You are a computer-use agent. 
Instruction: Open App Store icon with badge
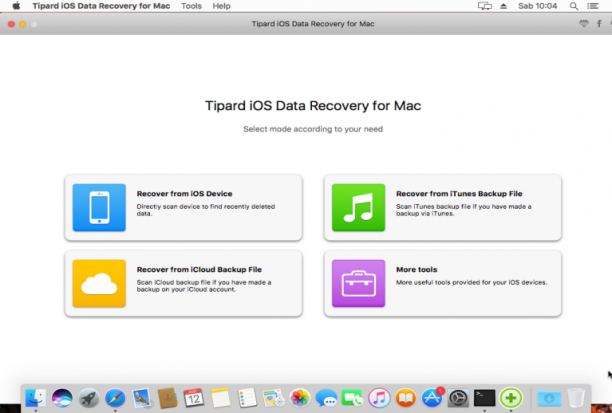432,398
